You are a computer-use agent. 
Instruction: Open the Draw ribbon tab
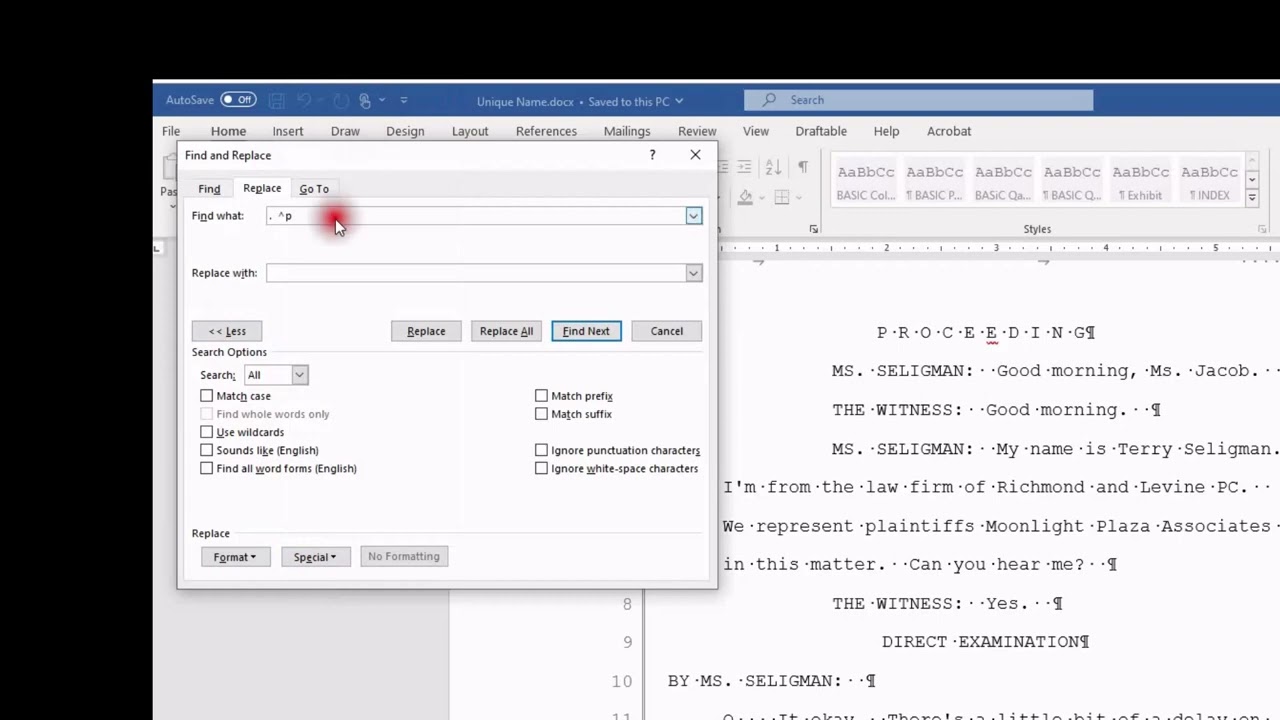tap(345, 131)
